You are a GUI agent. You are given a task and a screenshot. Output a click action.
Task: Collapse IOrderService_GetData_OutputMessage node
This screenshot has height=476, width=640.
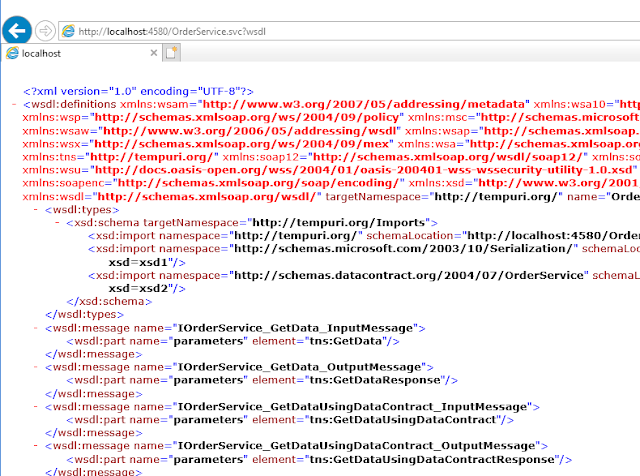(x=36, y=367)
